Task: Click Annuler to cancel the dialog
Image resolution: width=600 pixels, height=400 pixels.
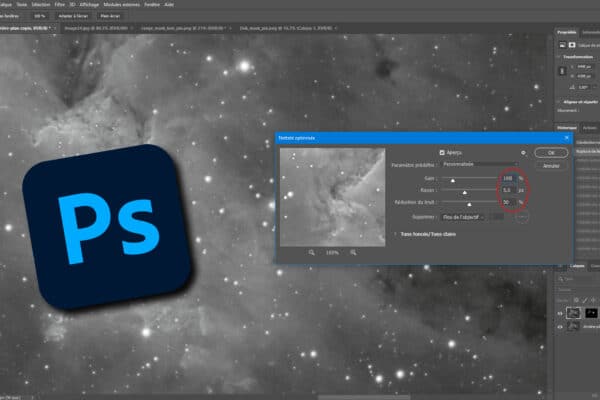Action: point(551,166)
